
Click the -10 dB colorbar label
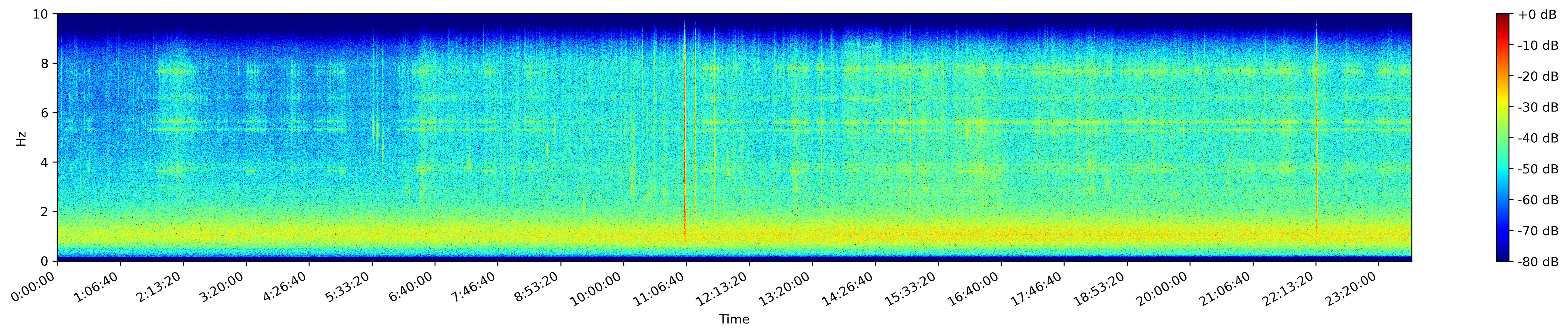click(x=1538, y=45)
